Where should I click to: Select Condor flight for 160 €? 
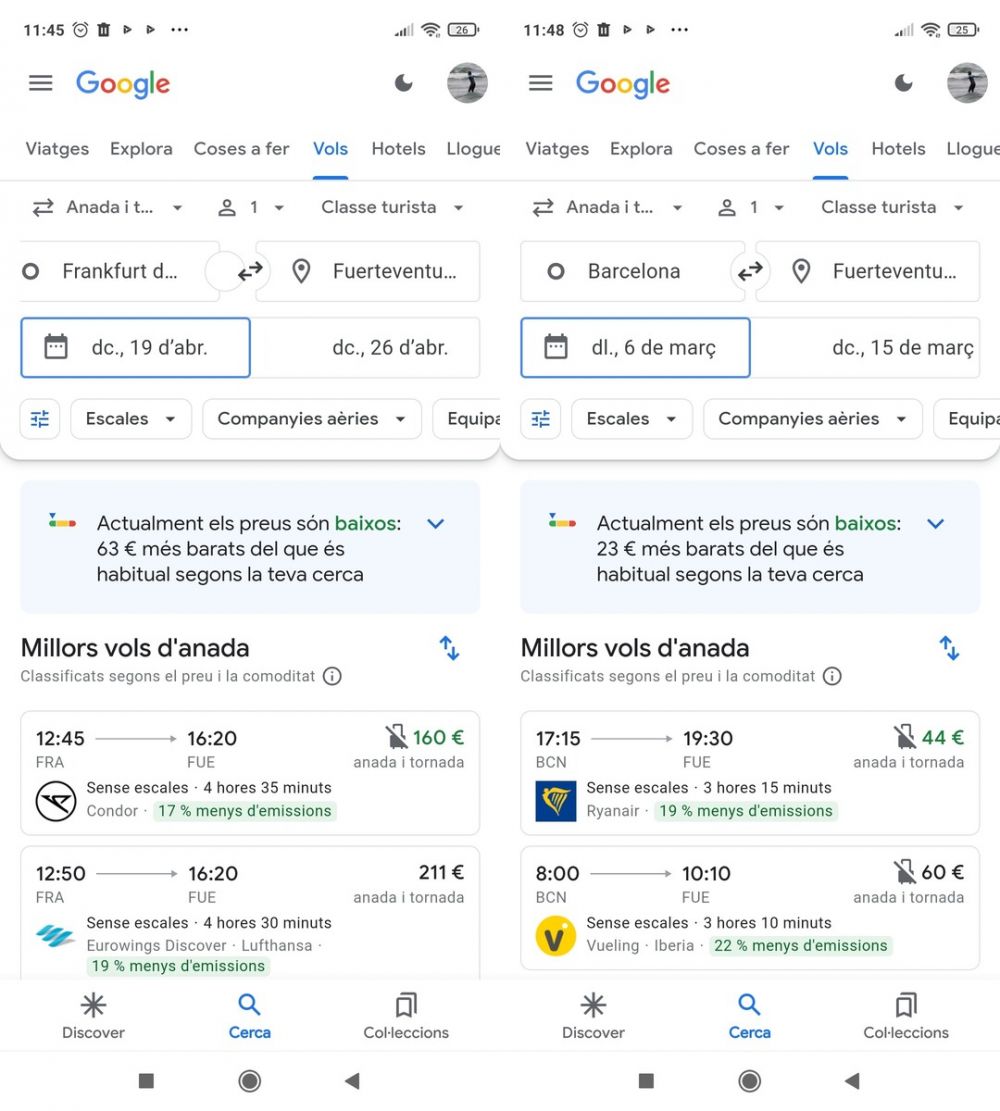(x=250, y=773)
